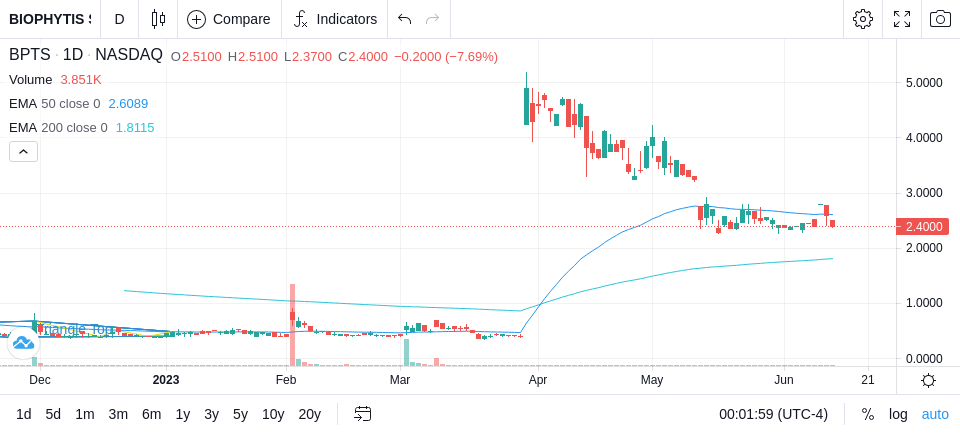This screenshot has width=960, height=433.
Task: Set time range to 20y
Action: (x=309, y=415)
